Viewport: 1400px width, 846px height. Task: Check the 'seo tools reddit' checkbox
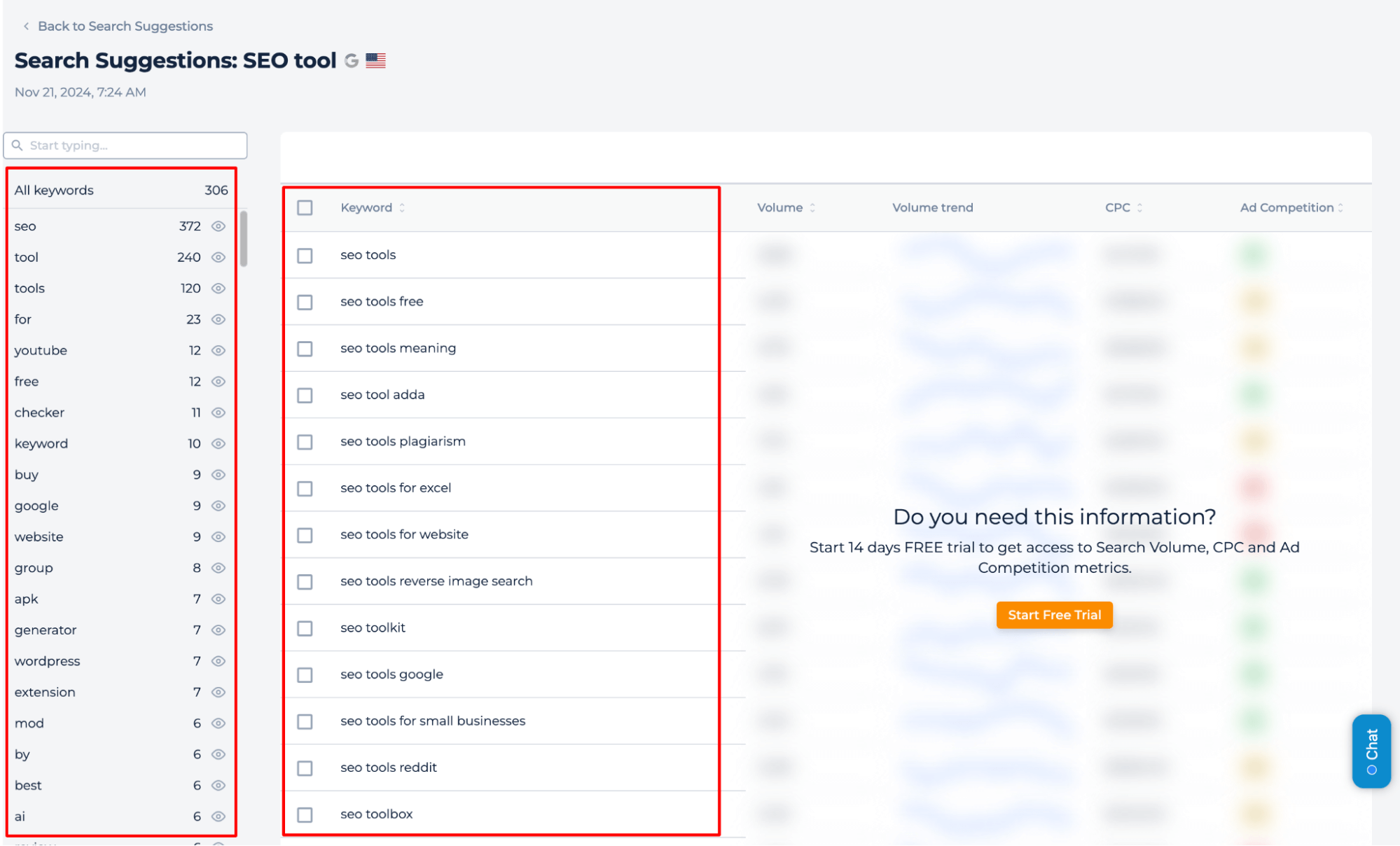305,768
